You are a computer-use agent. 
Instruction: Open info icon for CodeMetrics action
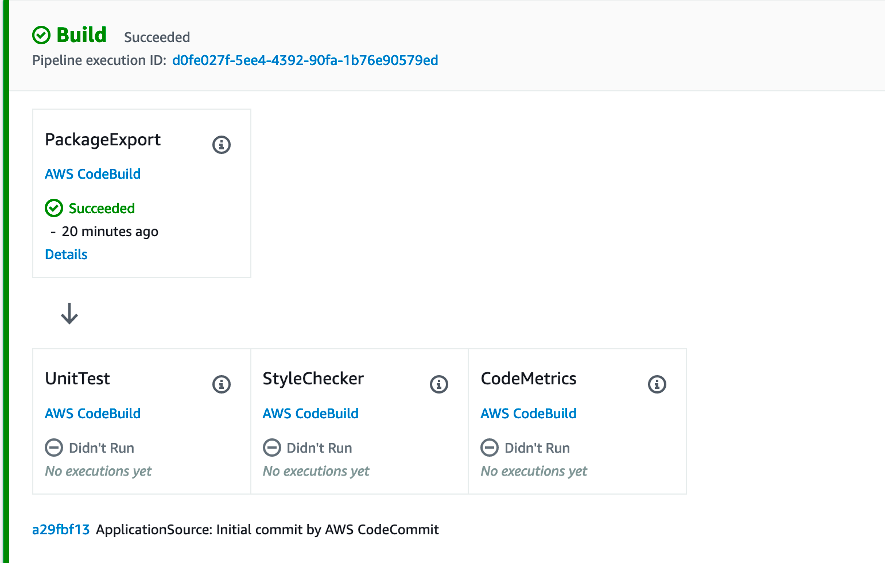pos(657,384)
